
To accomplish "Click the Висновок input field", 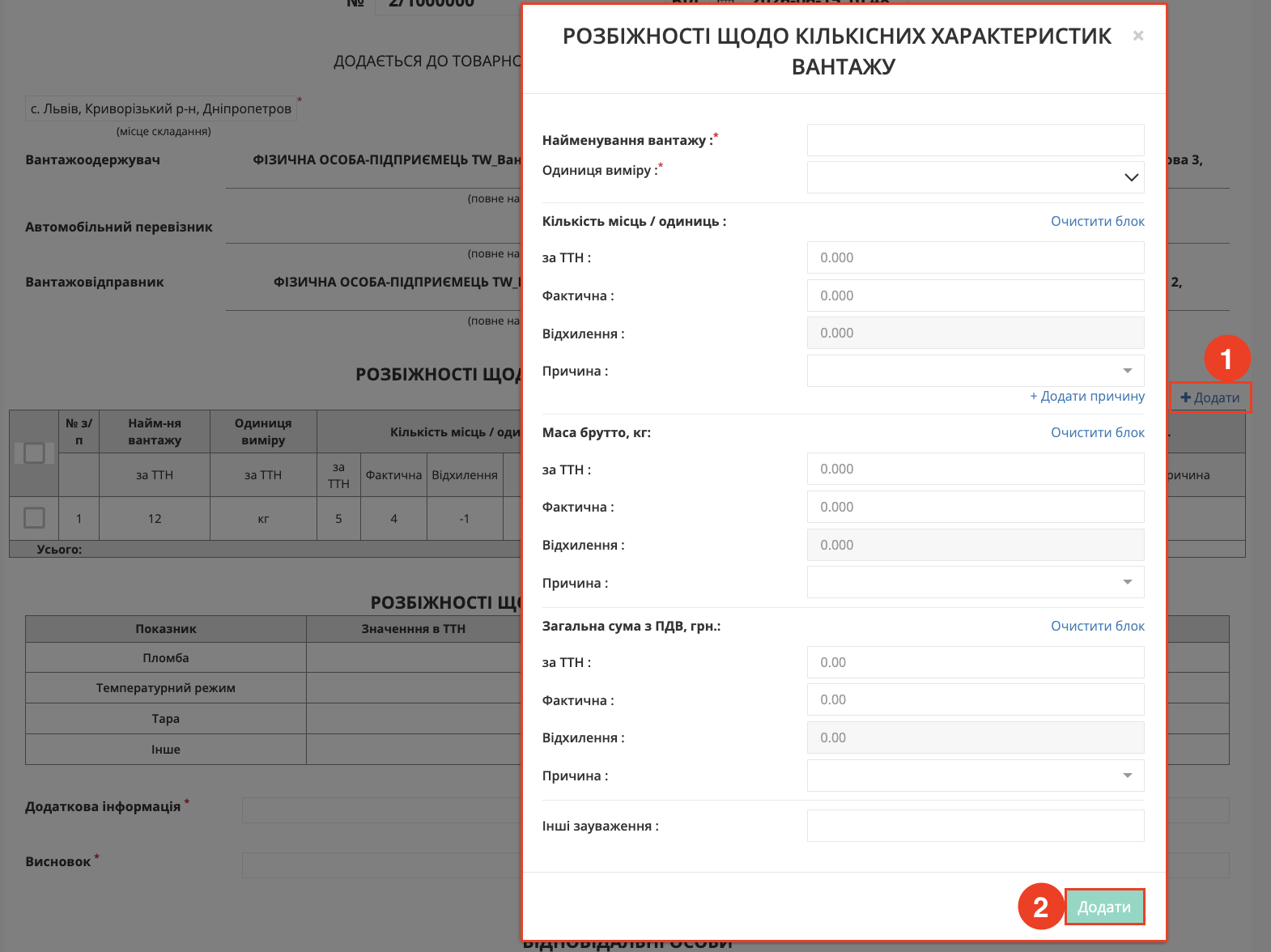I will pos(380,865).
